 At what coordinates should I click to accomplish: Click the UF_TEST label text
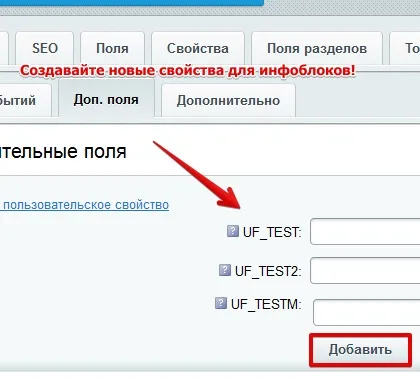[272, 232]
